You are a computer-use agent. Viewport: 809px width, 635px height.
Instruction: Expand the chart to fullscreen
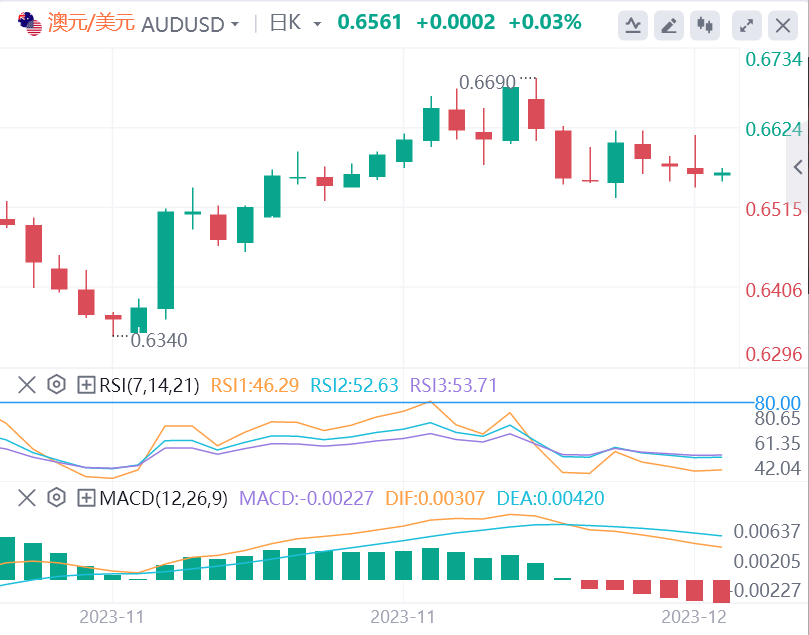[x=747, y=25]
